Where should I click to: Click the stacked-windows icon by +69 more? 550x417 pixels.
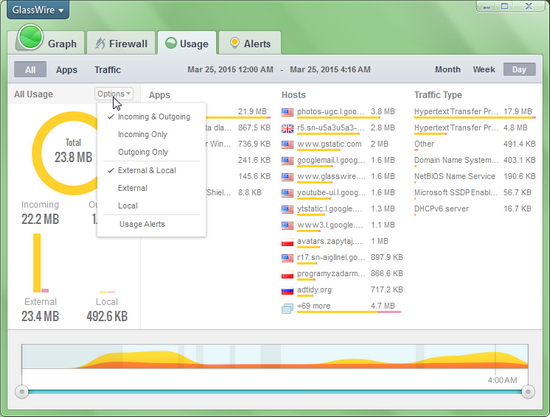click(x=287, y=309)
